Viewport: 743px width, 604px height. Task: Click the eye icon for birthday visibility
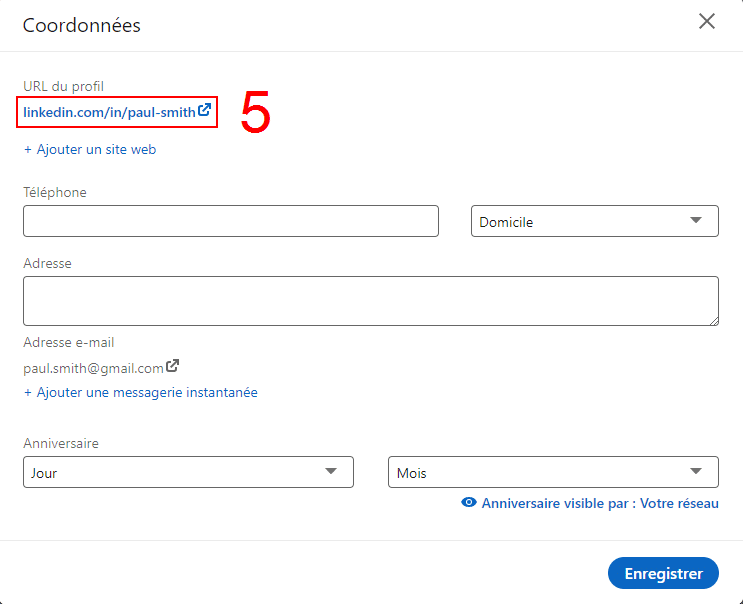click(469, 504)
